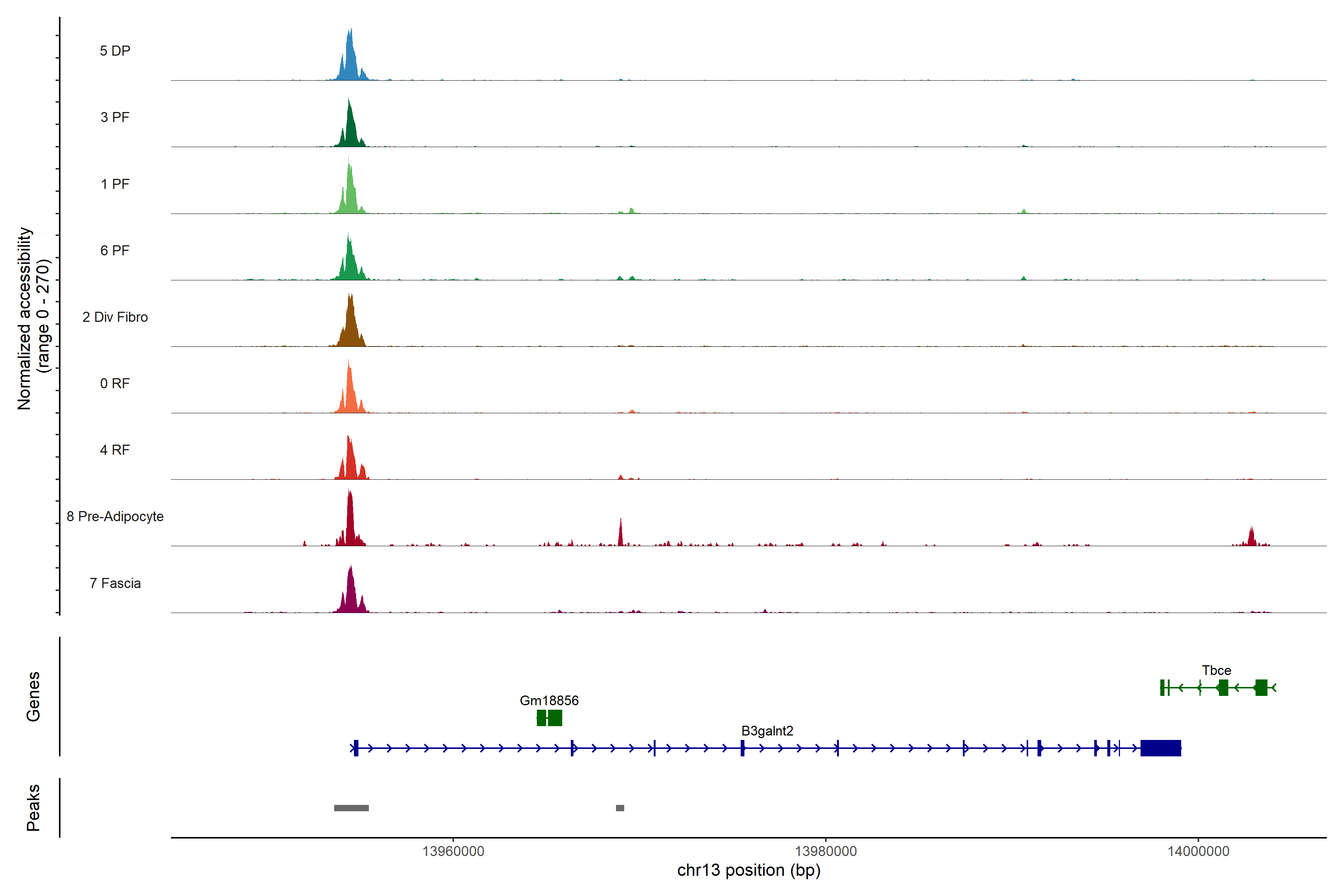Click the Genes panel label
Image resolution: width=1344 pixels, height=896 pixels.
click(x=33, y=697)
